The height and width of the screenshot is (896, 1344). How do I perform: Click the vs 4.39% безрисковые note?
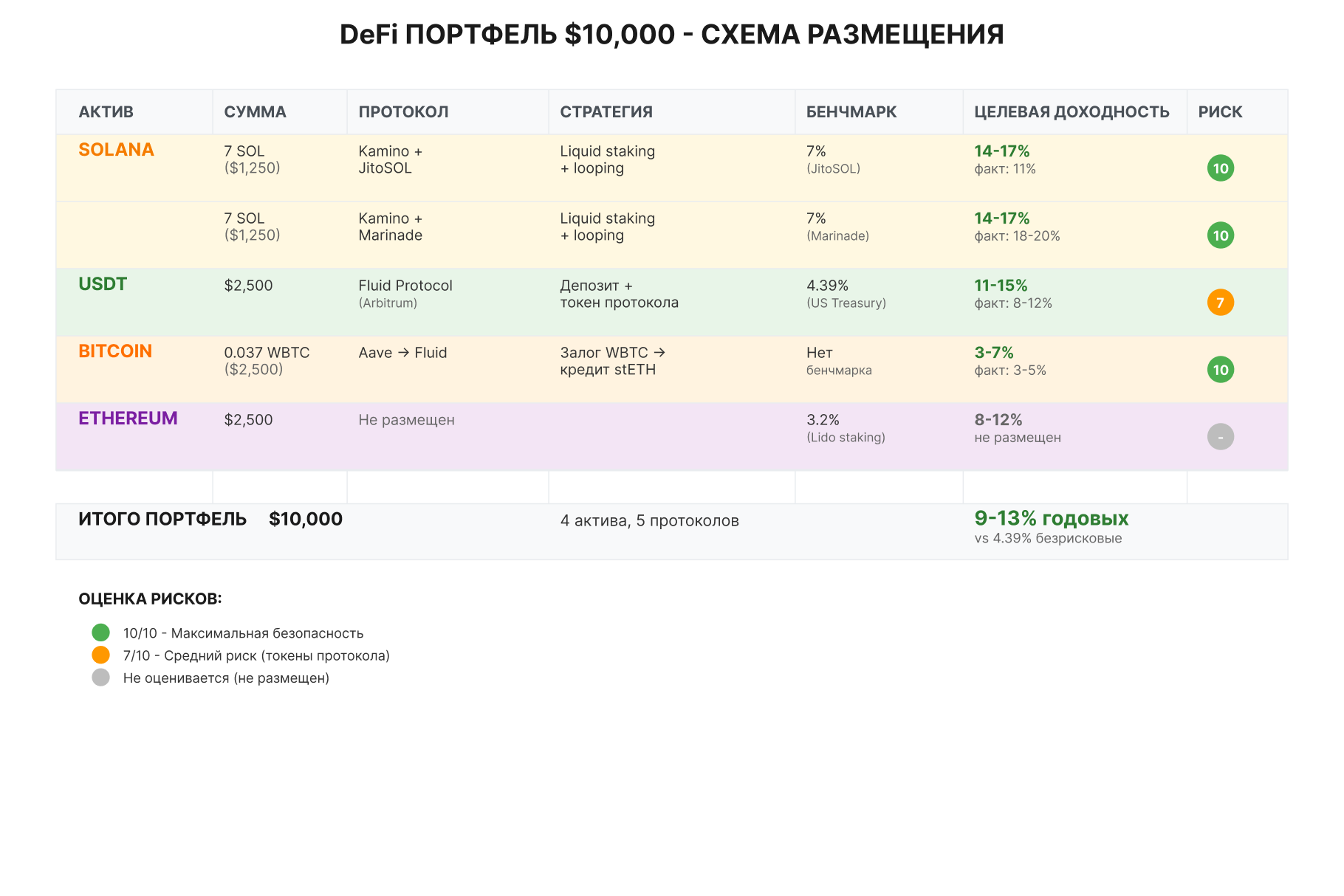pos(1048,539)
